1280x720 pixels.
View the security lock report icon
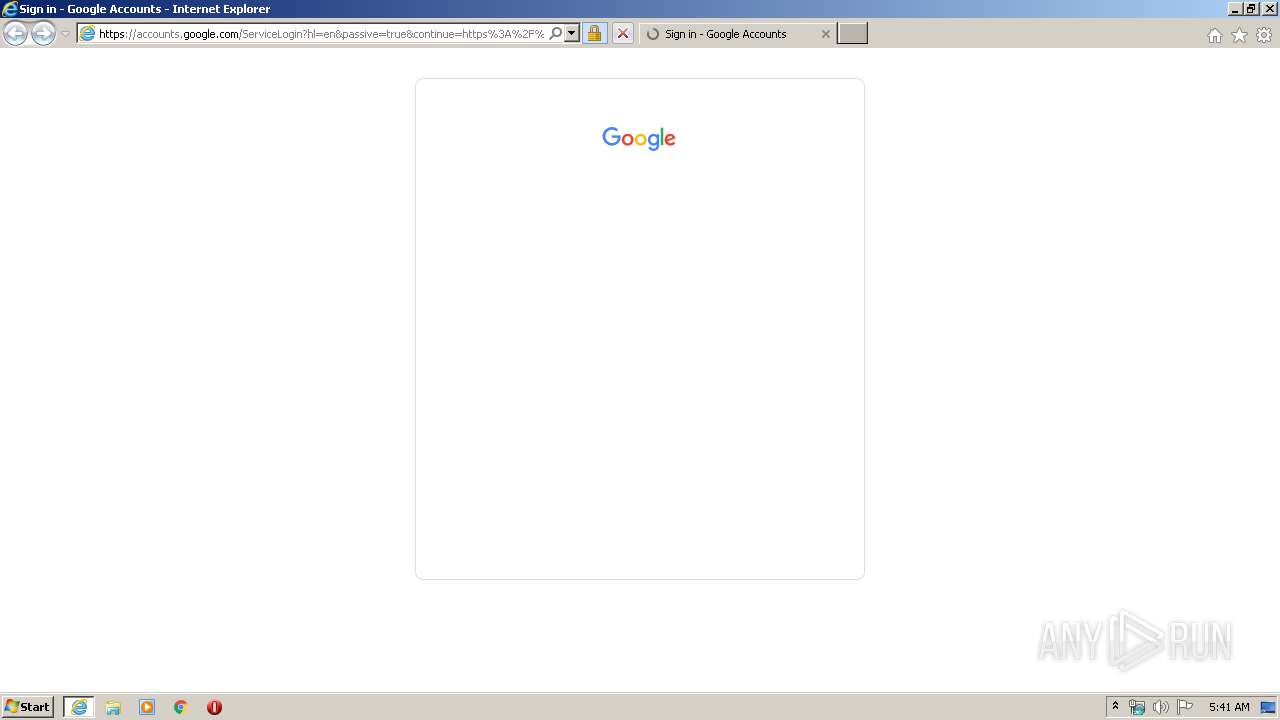pos(594,34)
